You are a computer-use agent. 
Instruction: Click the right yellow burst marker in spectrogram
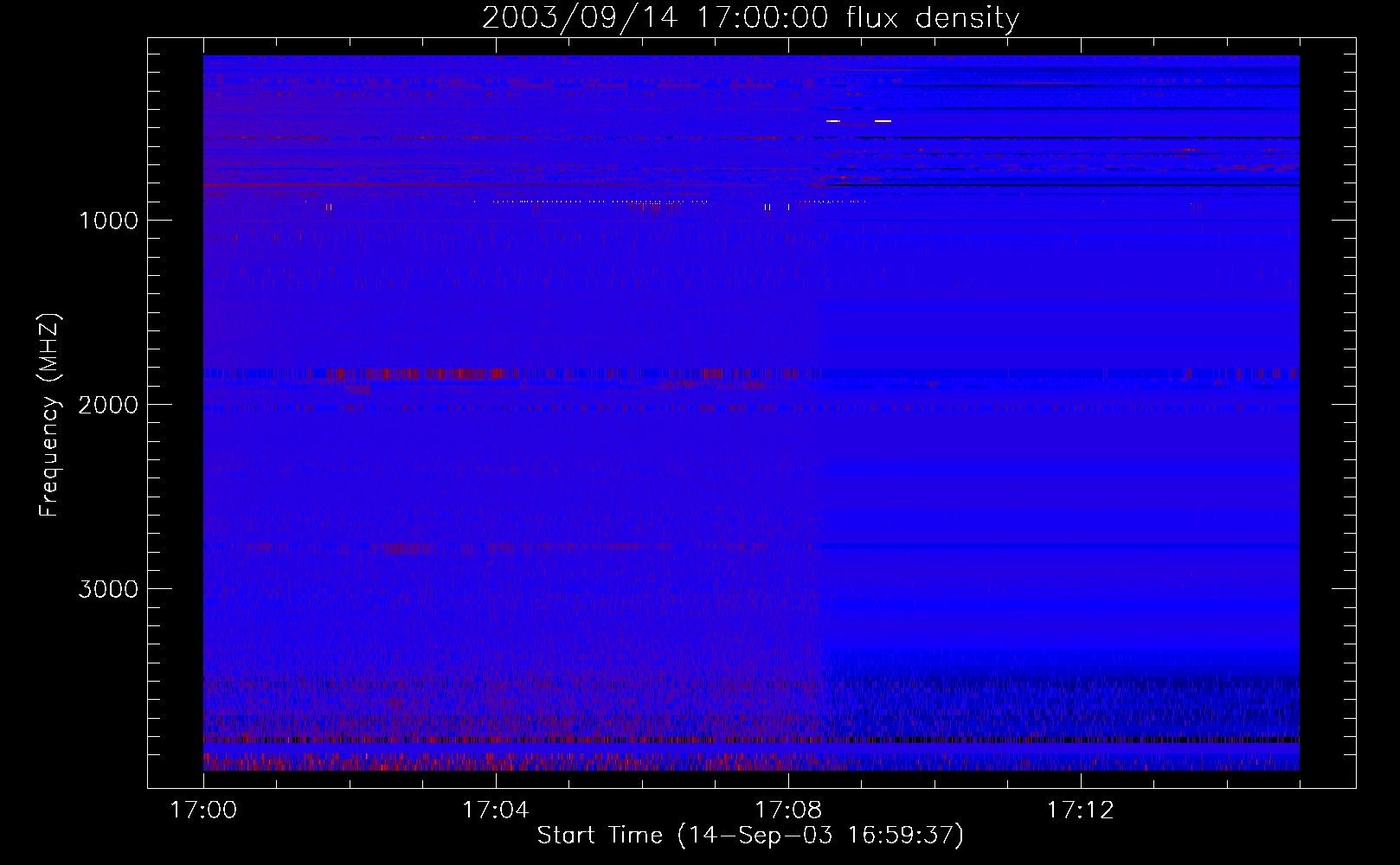tap(883, 121)
